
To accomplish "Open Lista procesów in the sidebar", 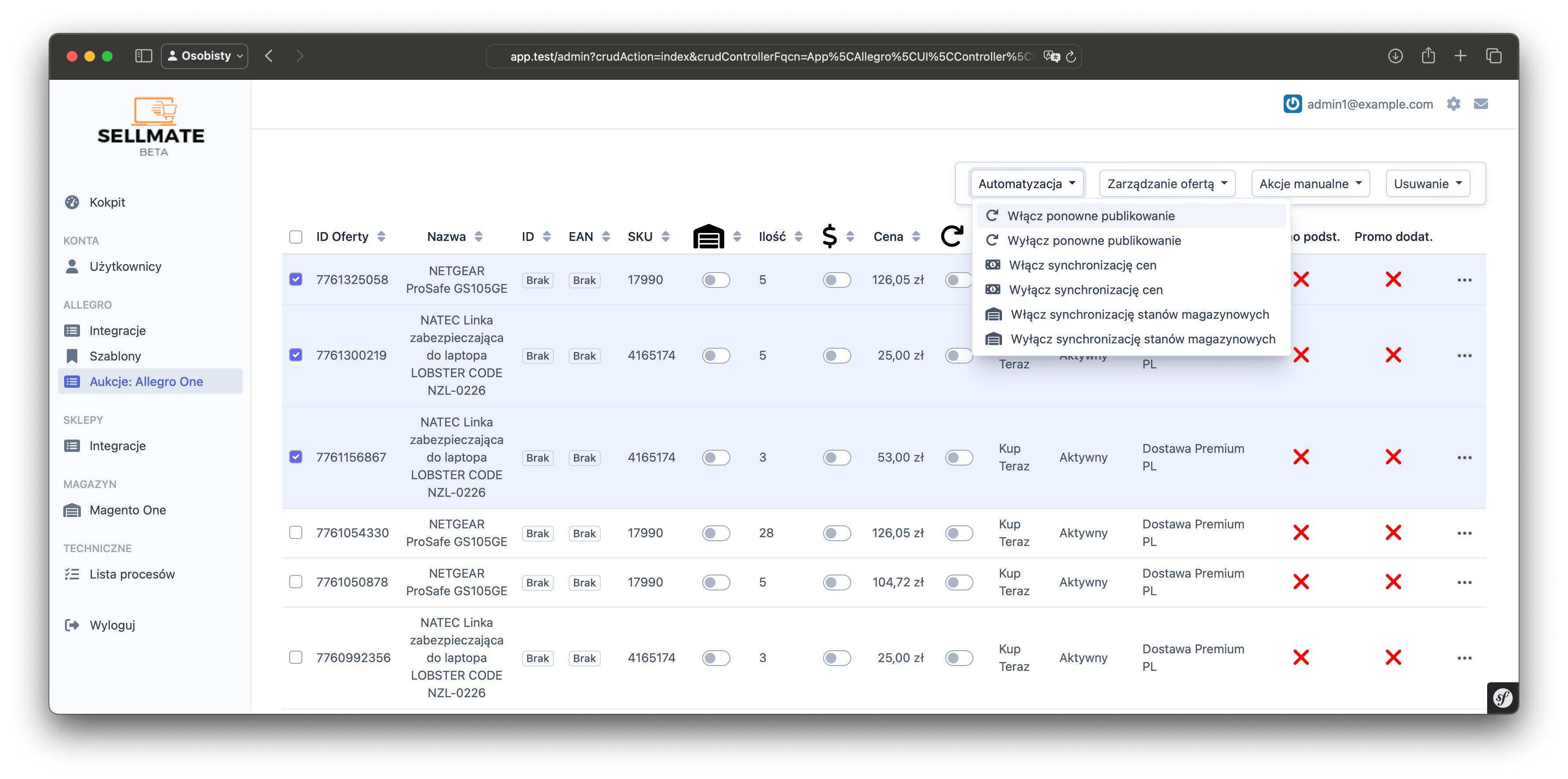I will (x=150, y=574).
